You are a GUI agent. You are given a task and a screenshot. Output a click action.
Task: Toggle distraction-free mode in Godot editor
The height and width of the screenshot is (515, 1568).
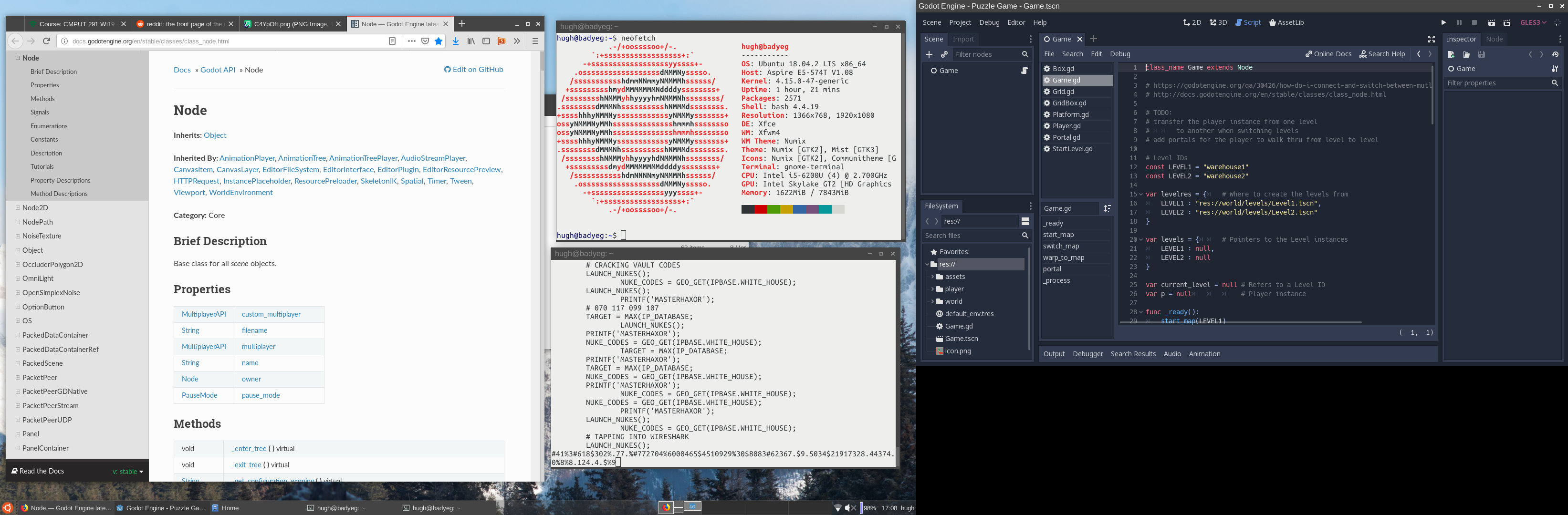coord(1431,40)
